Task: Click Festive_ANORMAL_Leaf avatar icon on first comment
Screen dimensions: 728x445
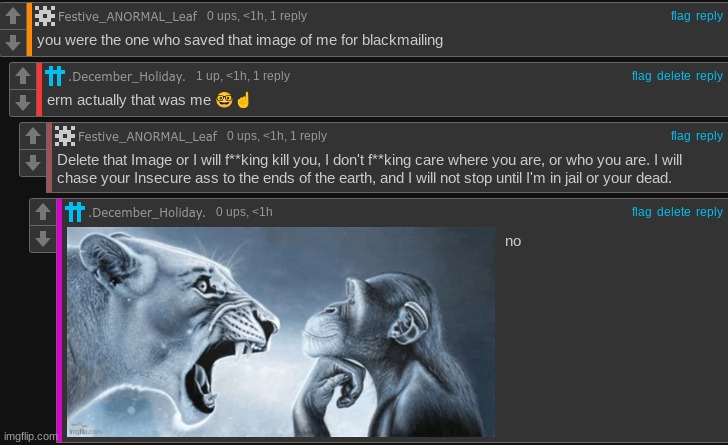Action: pos(44,16)
